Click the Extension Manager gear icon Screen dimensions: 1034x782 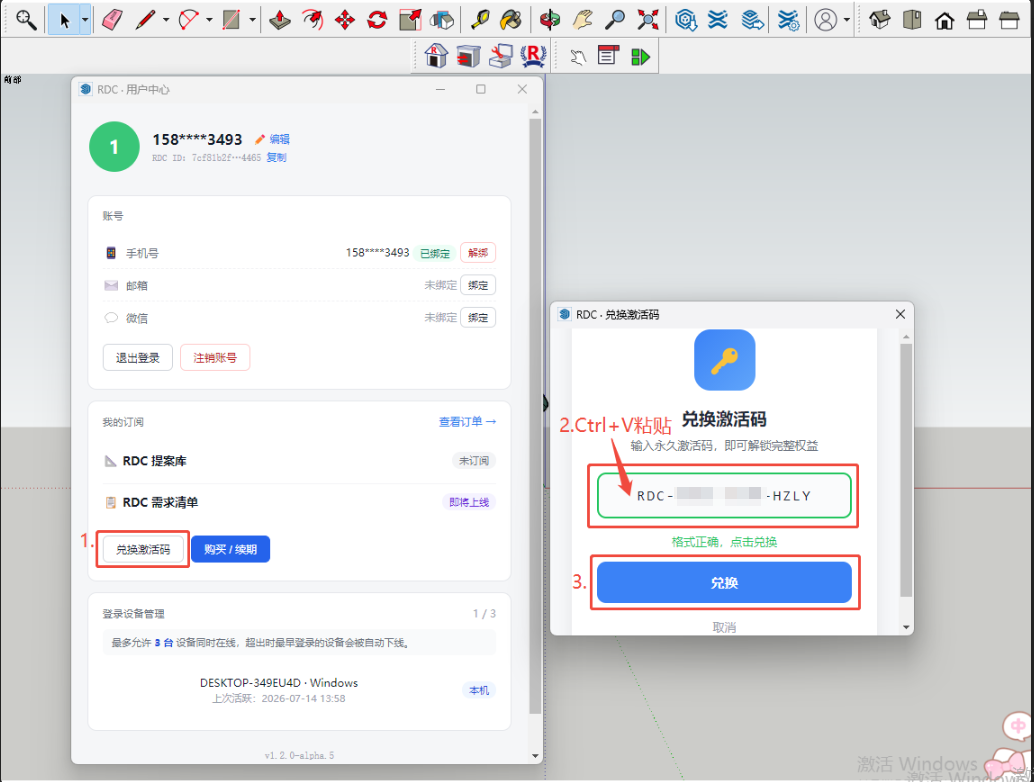point(788,20)
